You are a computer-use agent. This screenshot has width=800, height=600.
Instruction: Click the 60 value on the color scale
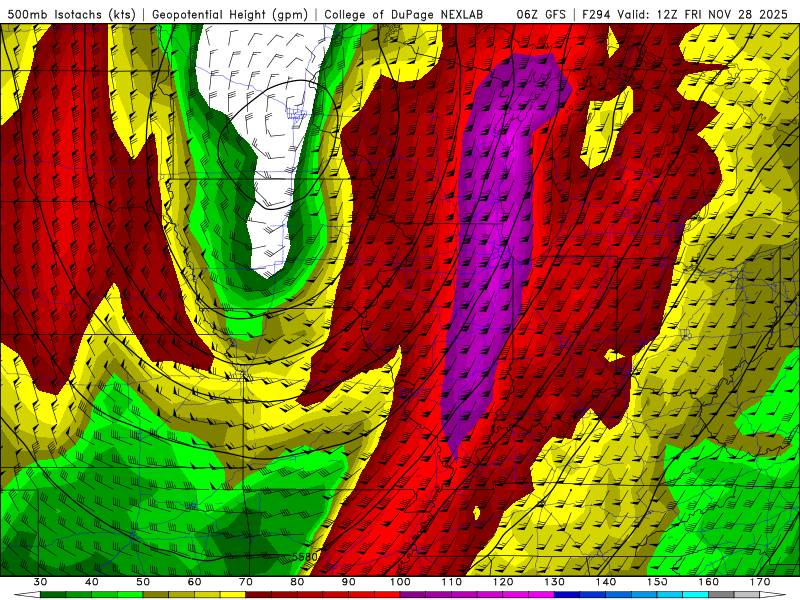pos(194,582)
